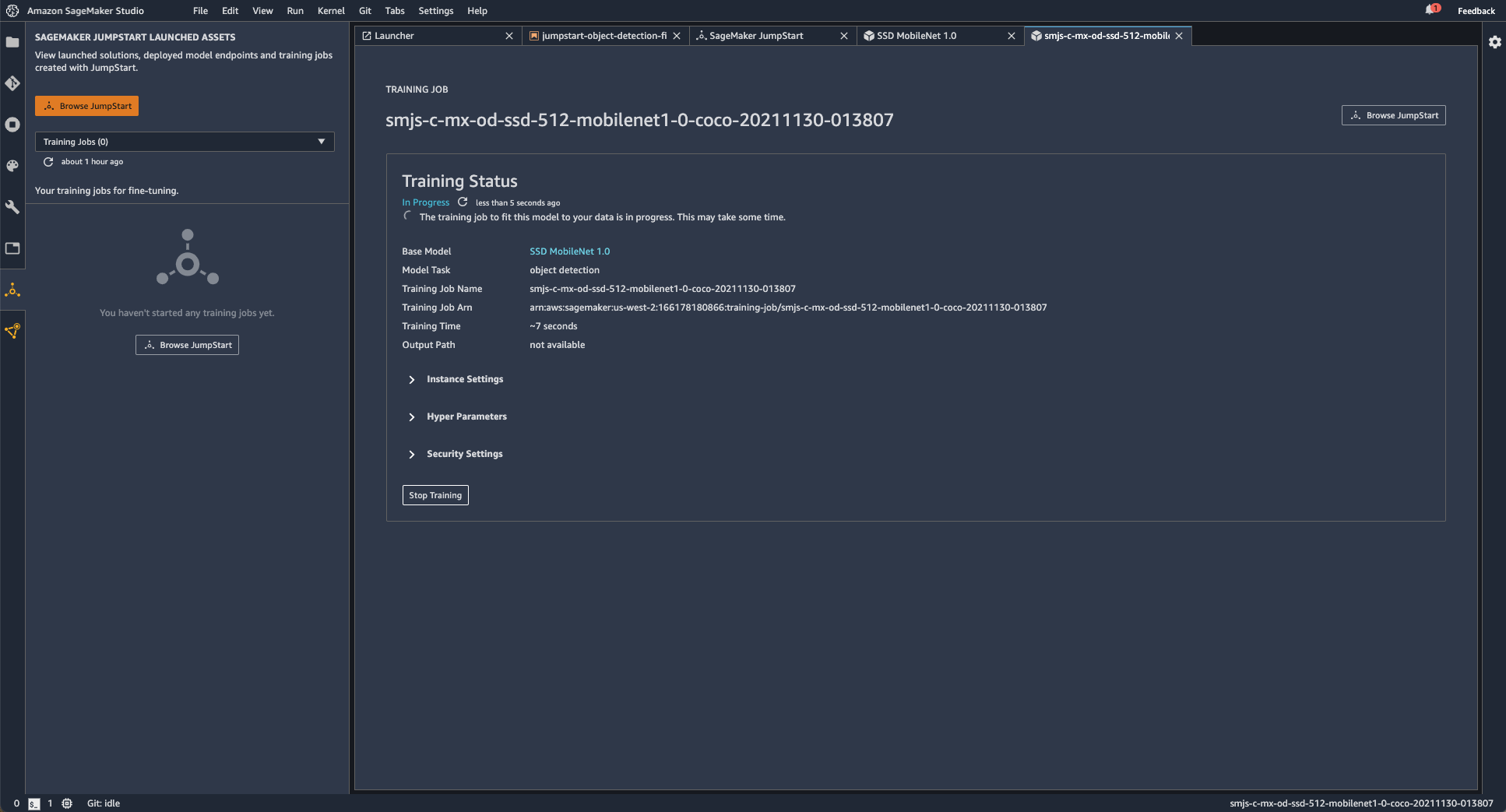Click job name in bottom status bar
The image size is (1506, 812).
click(1361, 803)
